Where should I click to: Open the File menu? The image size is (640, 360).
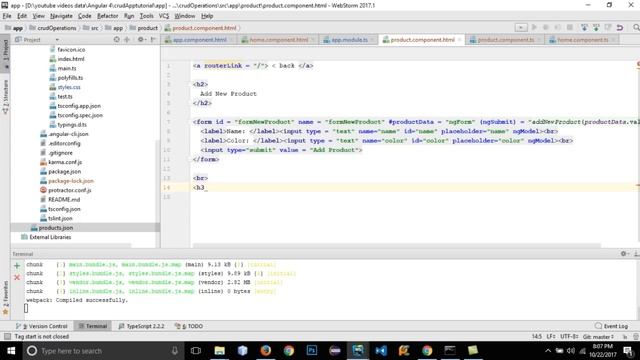point(7,16)
